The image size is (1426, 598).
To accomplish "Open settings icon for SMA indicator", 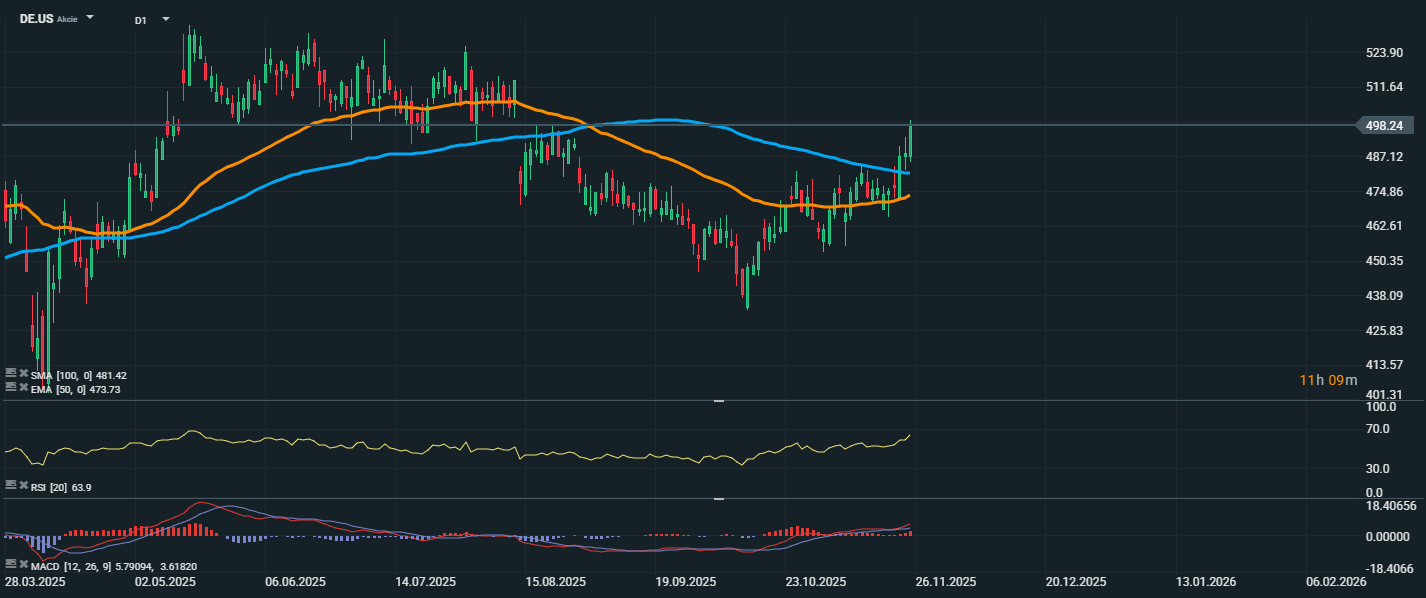I will [x=10, y=375].
